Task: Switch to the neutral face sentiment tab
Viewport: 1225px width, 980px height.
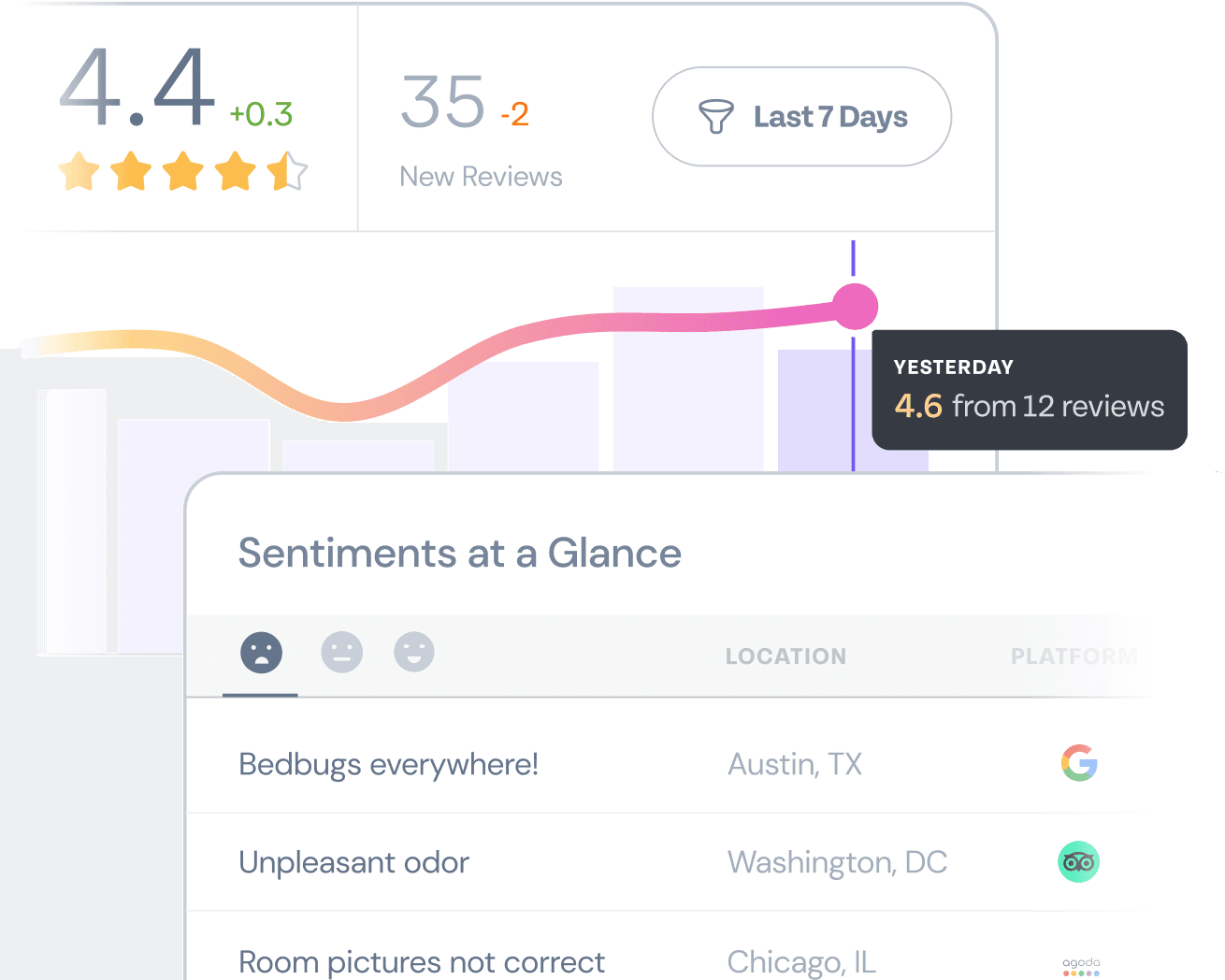Action: click(341, 652)
